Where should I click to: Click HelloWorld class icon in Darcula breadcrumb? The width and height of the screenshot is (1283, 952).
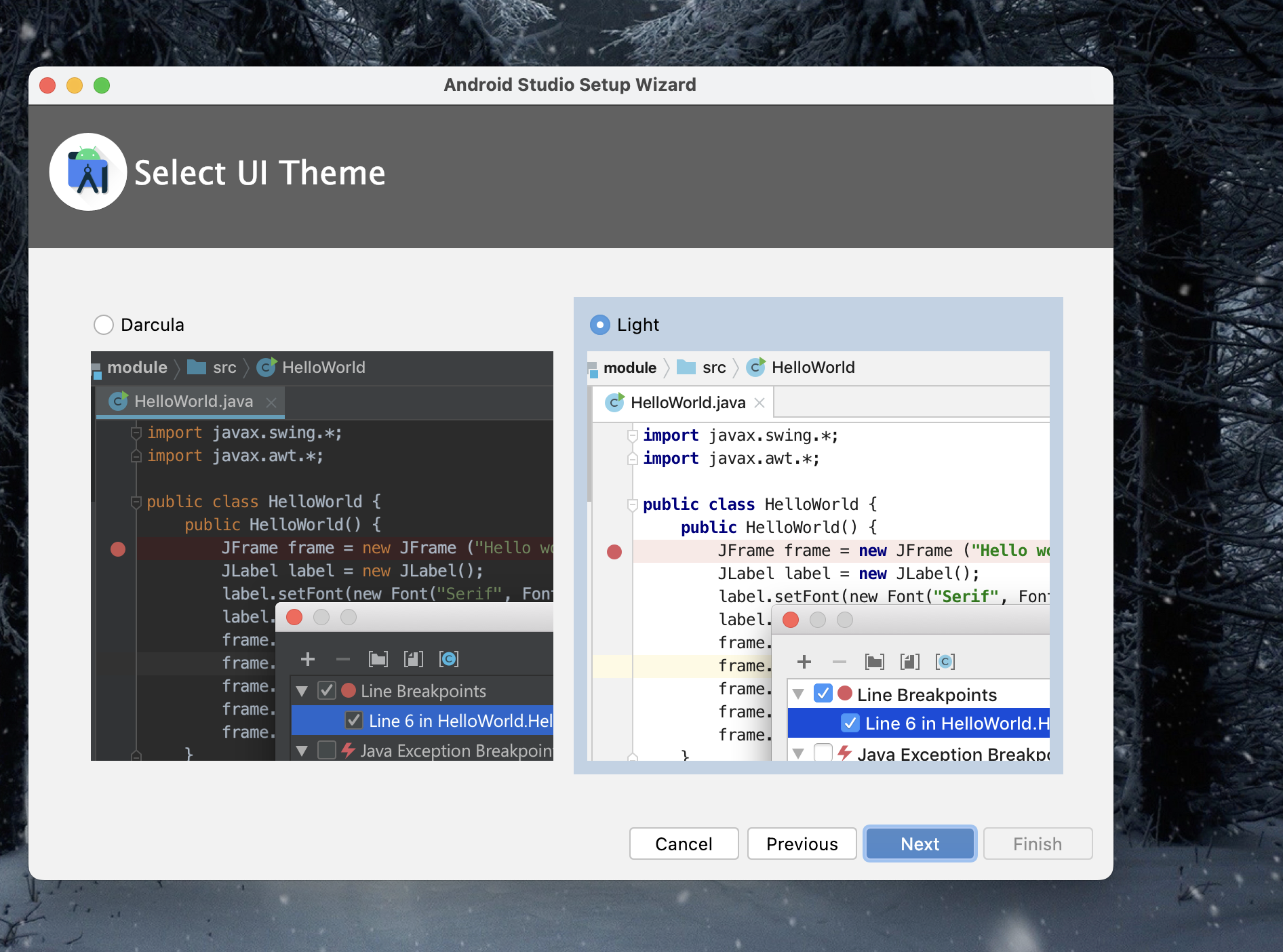pos(267,367)
